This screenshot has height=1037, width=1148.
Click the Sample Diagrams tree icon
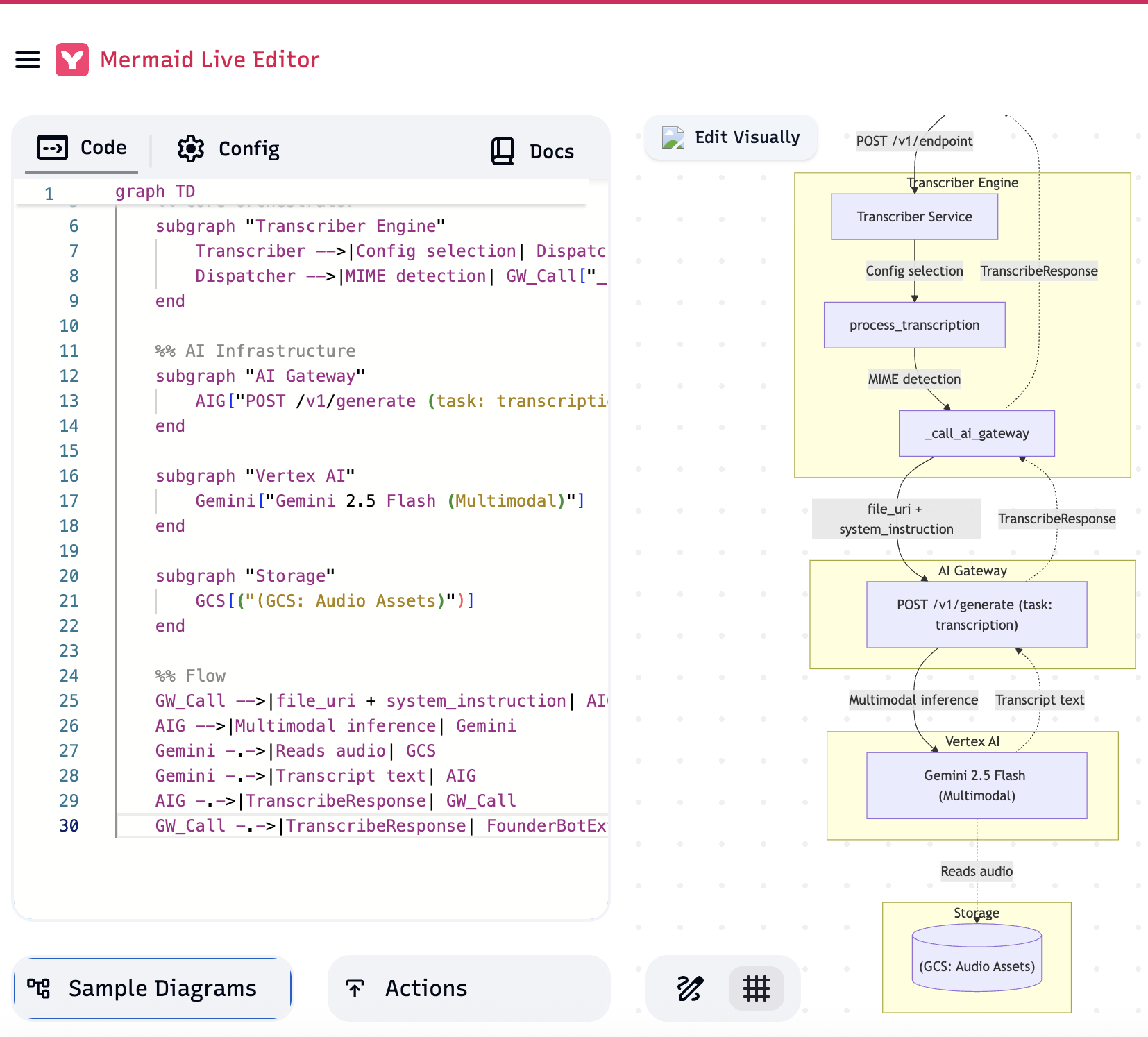click(x=39, y=988)
